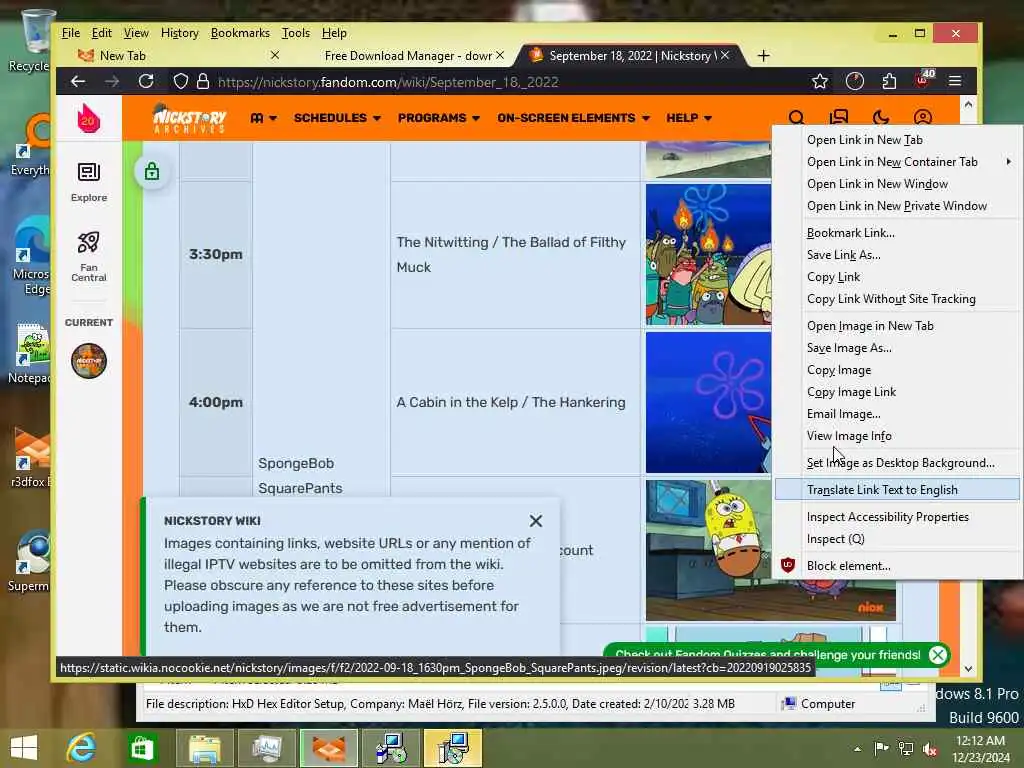Choose Open Link in New Tab
Image resolution: width=1024 pixels, height=768 pixels.
(x=899, y=139)
